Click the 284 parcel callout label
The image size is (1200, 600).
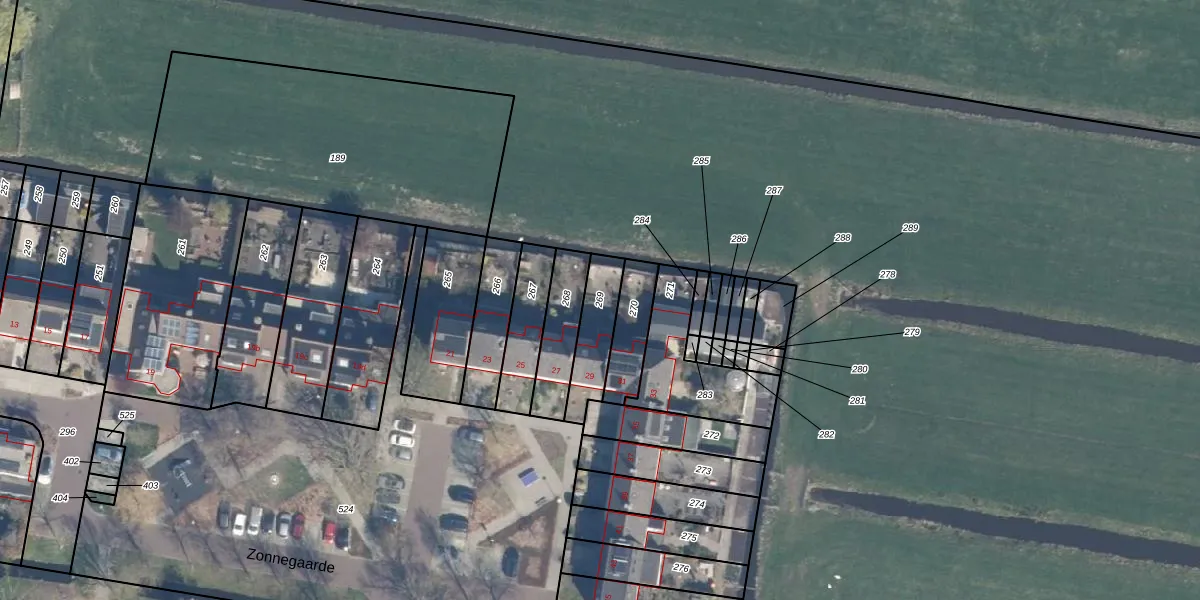click(642, 220)
